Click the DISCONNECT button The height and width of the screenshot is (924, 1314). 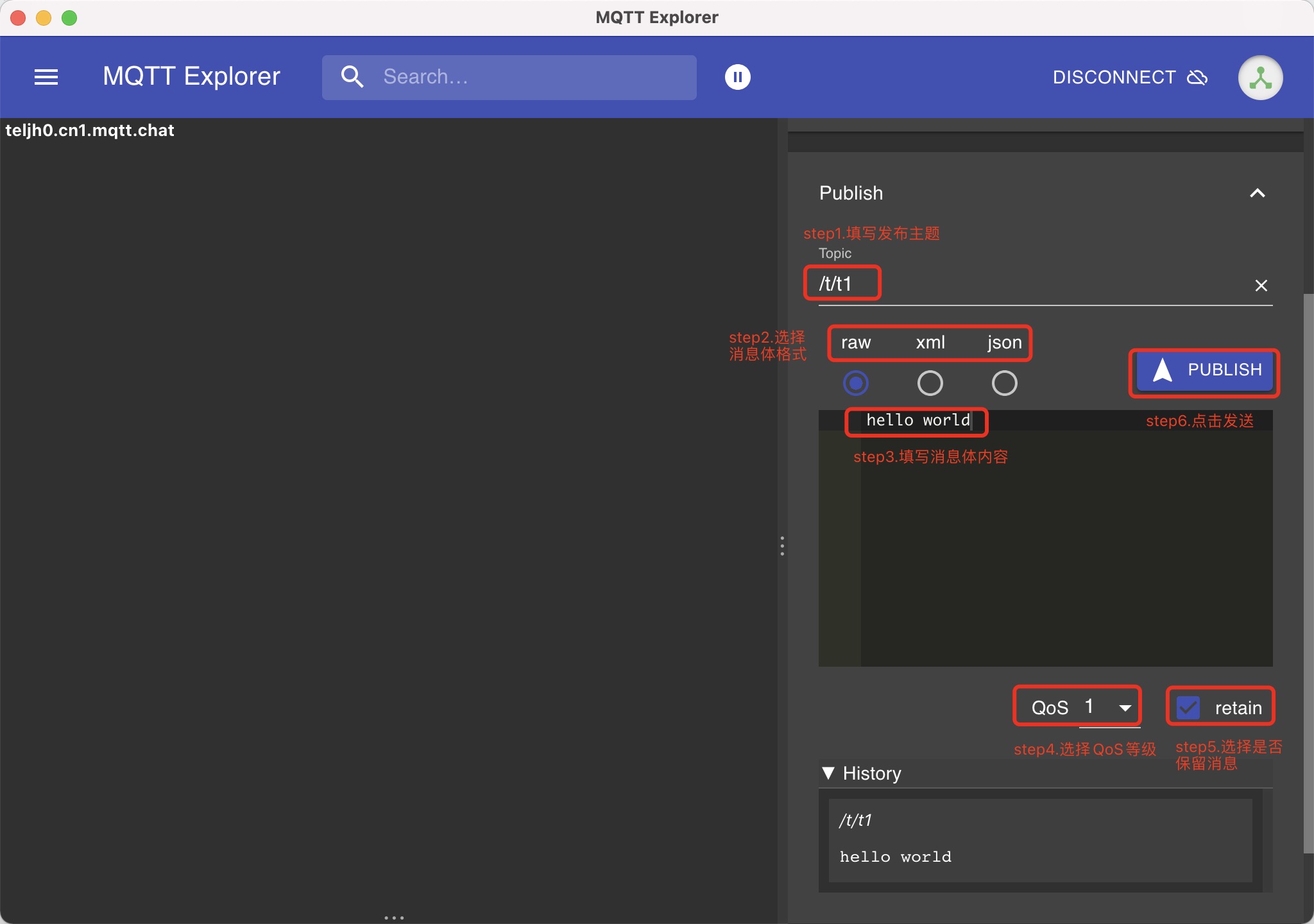point(1114,78)
